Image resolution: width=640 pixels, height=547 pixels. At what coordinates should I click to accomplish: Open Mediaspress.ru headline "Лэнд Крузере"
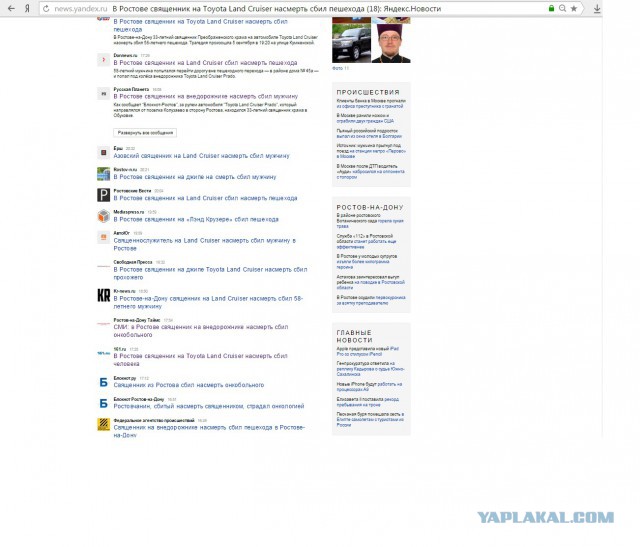click(x=196, y=220)
